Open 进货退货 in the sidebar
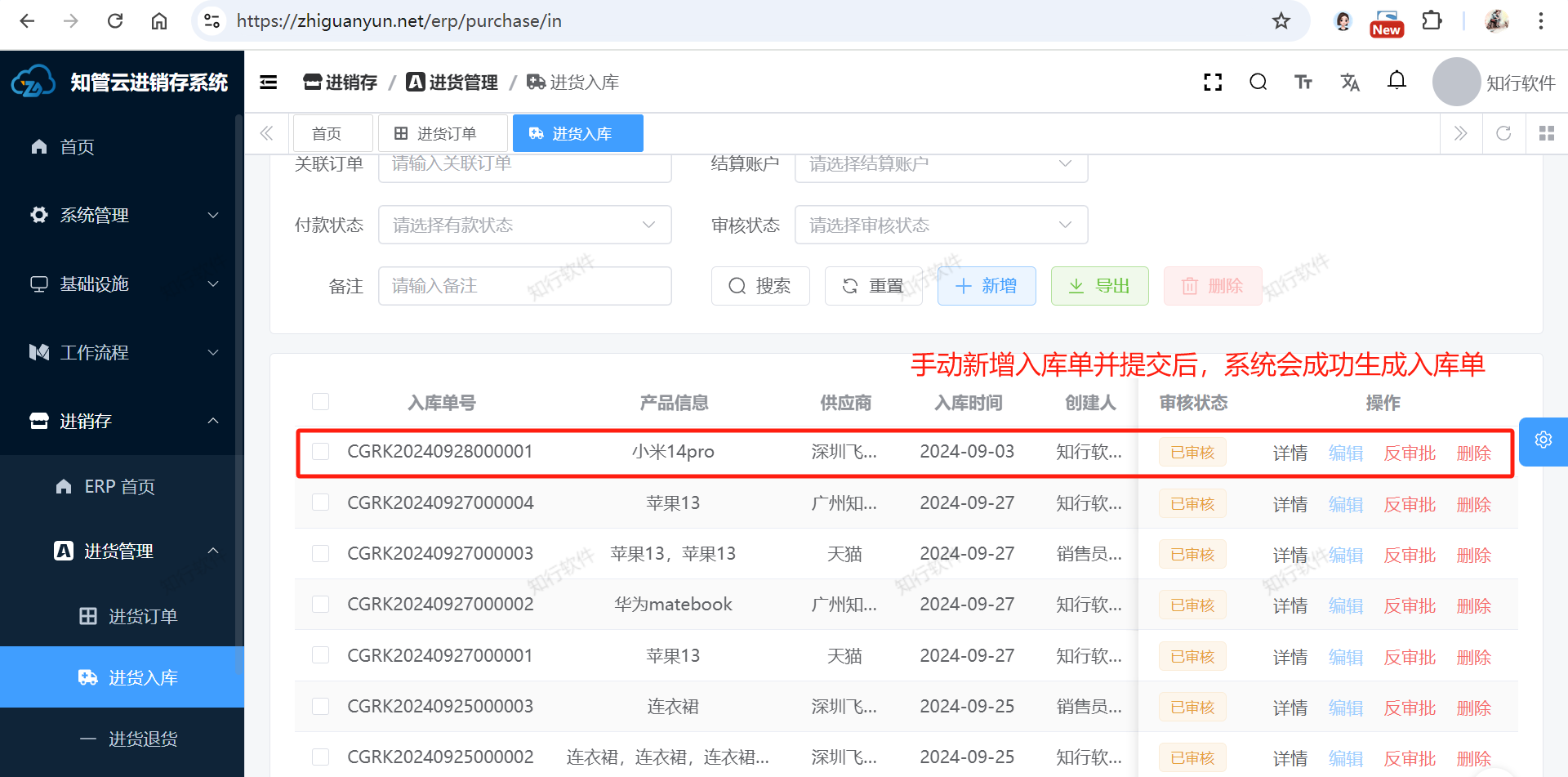Screen dimensions: 1568x777 click(x=143, y=739)
